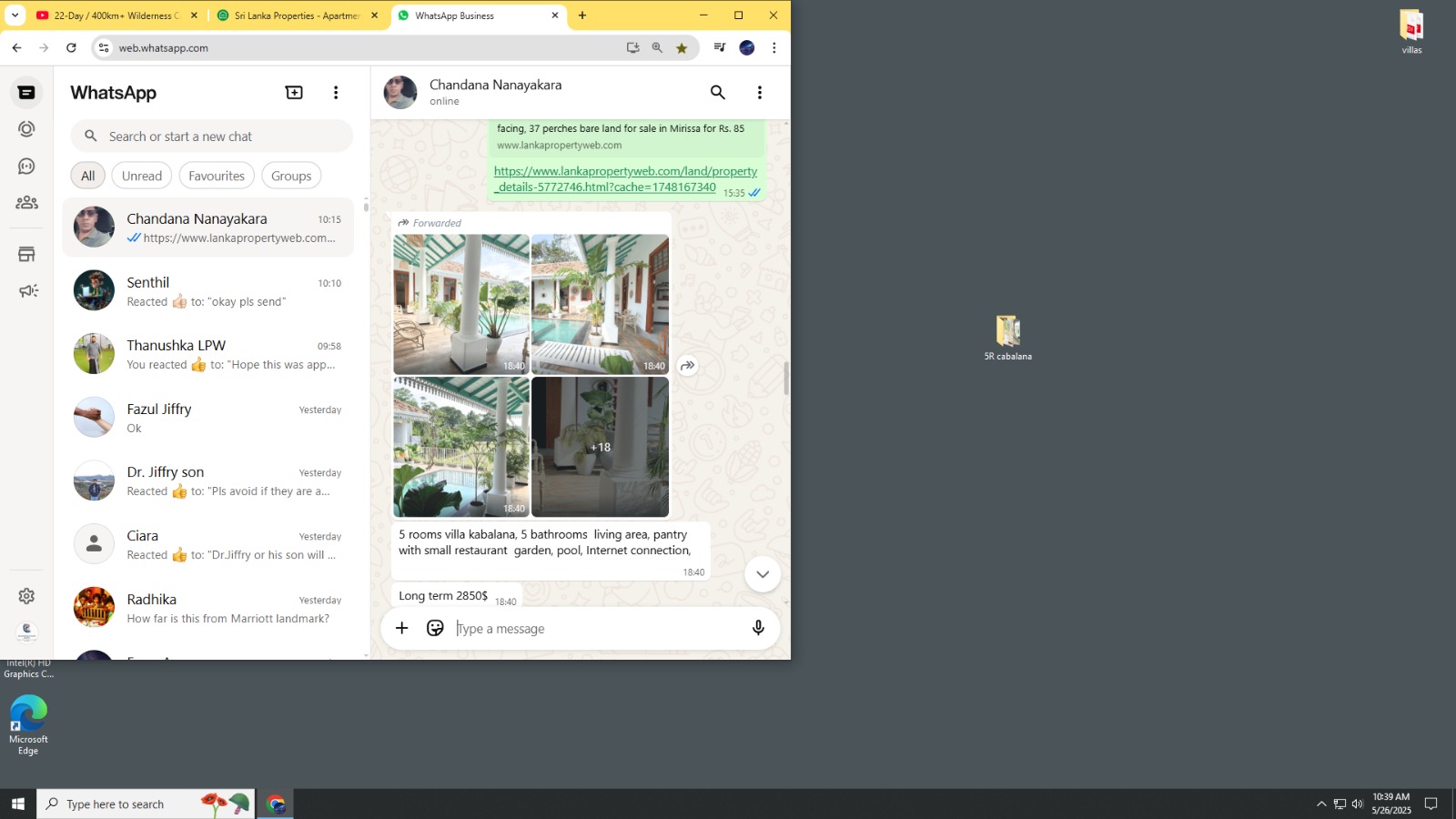Image resolution: width=1456 pixels, height=819 pixels.
Task: Open the lankapropertyweb land property link
Action: (625, 179)
